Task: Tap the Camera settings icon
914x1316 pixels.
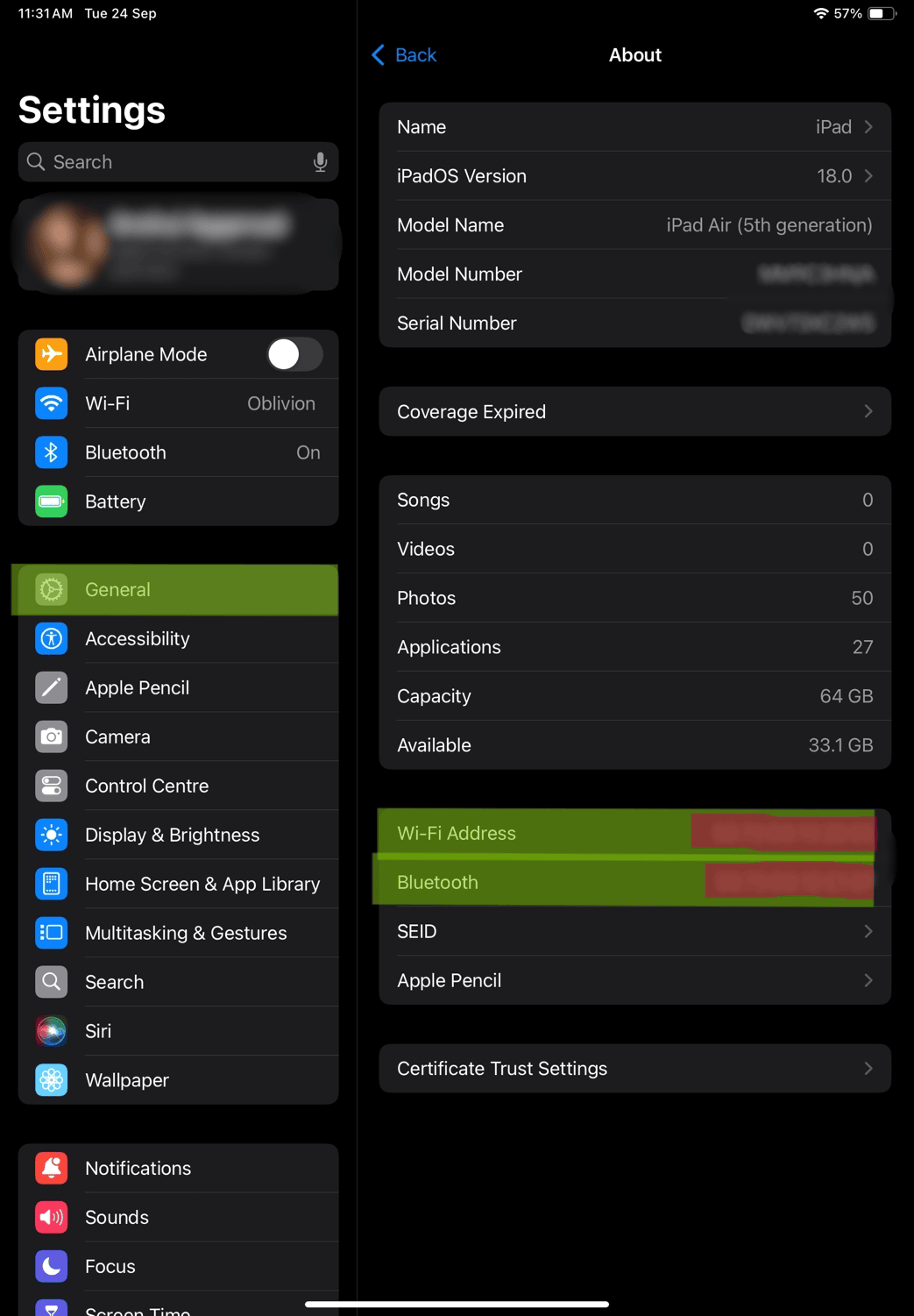Action: [x=51, y=736]
